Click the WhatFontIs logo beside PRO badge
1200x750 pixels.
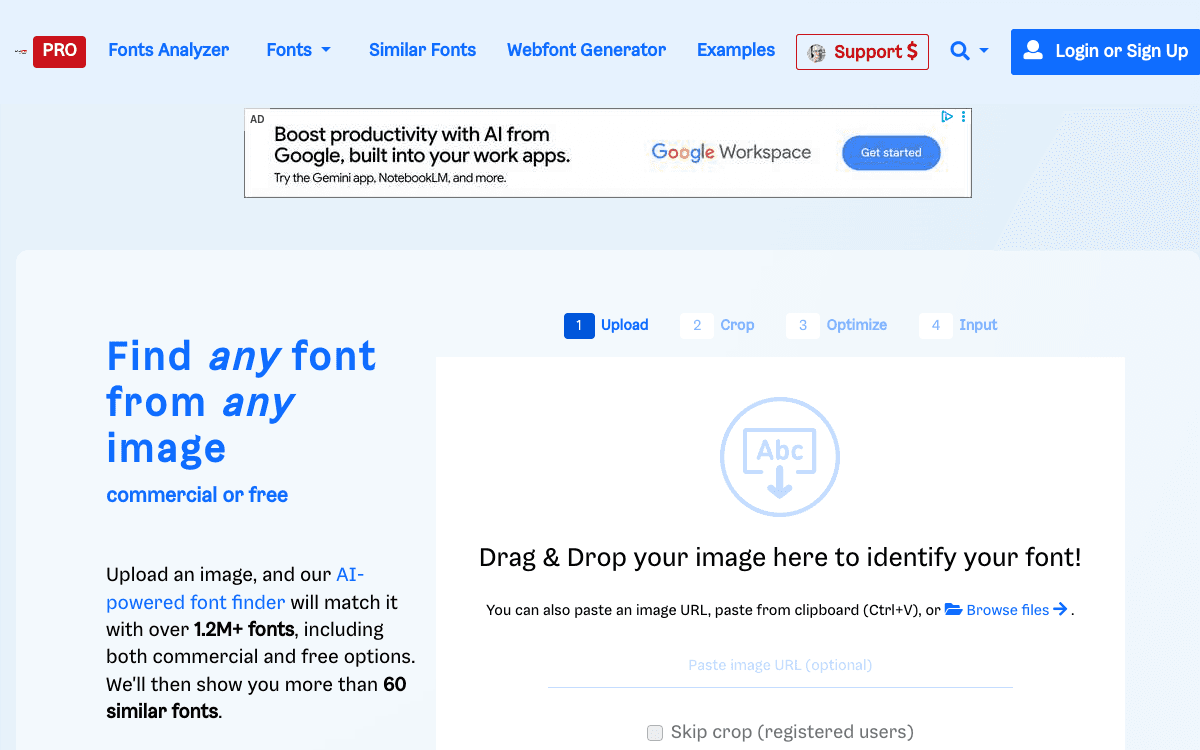[x=20, y=50]
